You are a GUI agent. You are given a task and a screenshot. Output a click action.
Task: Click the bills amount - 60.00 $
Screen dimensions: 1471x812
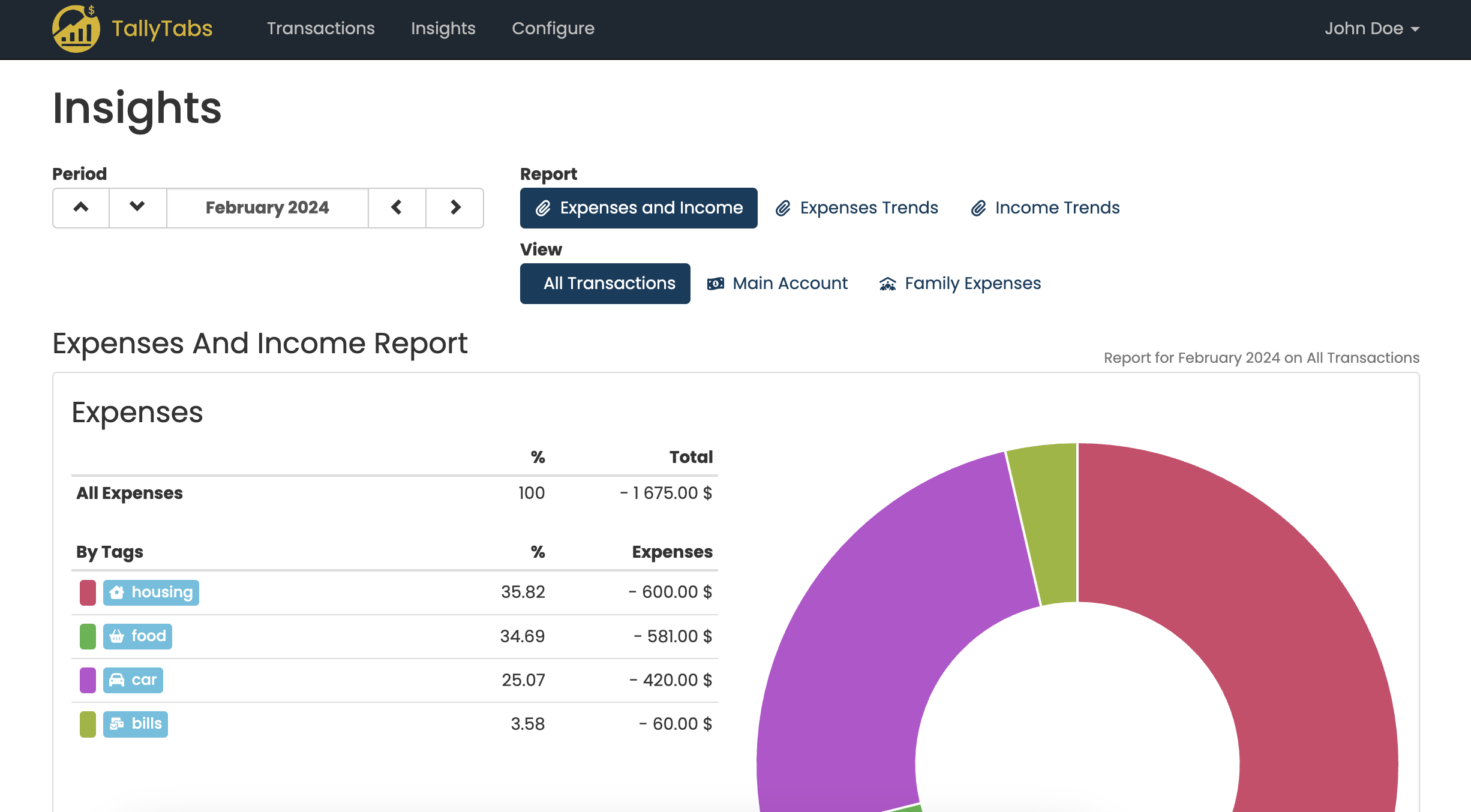pyautogui.click(x=676, y=724)
